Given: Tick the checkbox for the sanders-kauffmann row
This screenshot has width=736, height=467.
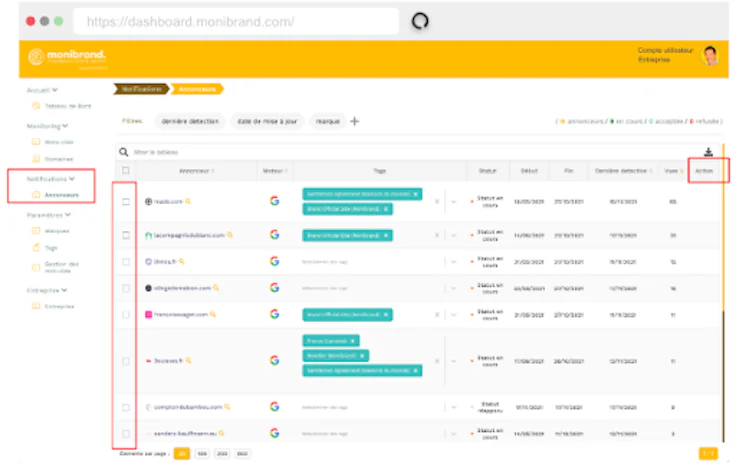Looking at the screenshot, I should click(x=126, y=433).
